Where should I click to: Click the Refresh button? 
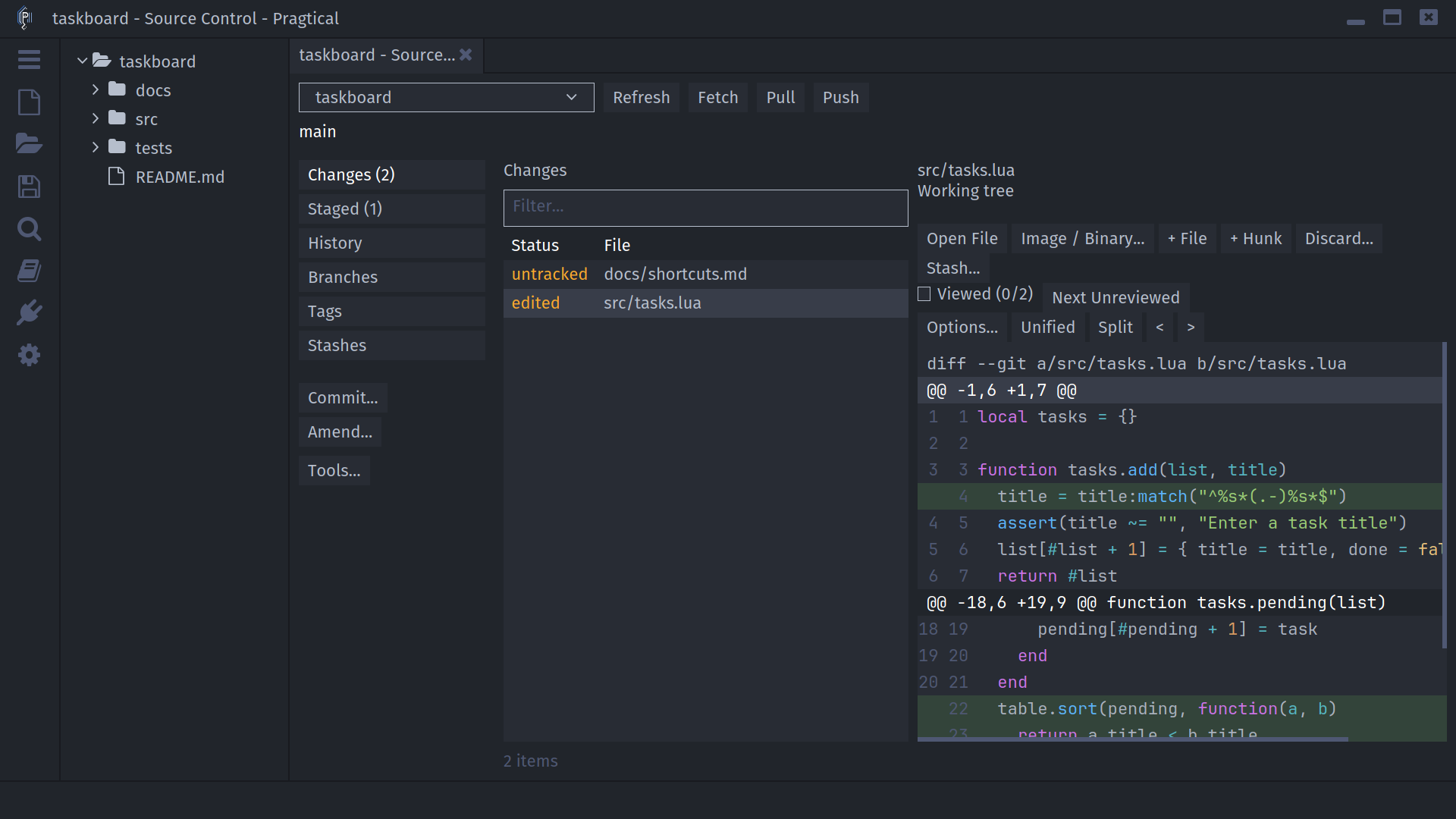pos(642,97)
